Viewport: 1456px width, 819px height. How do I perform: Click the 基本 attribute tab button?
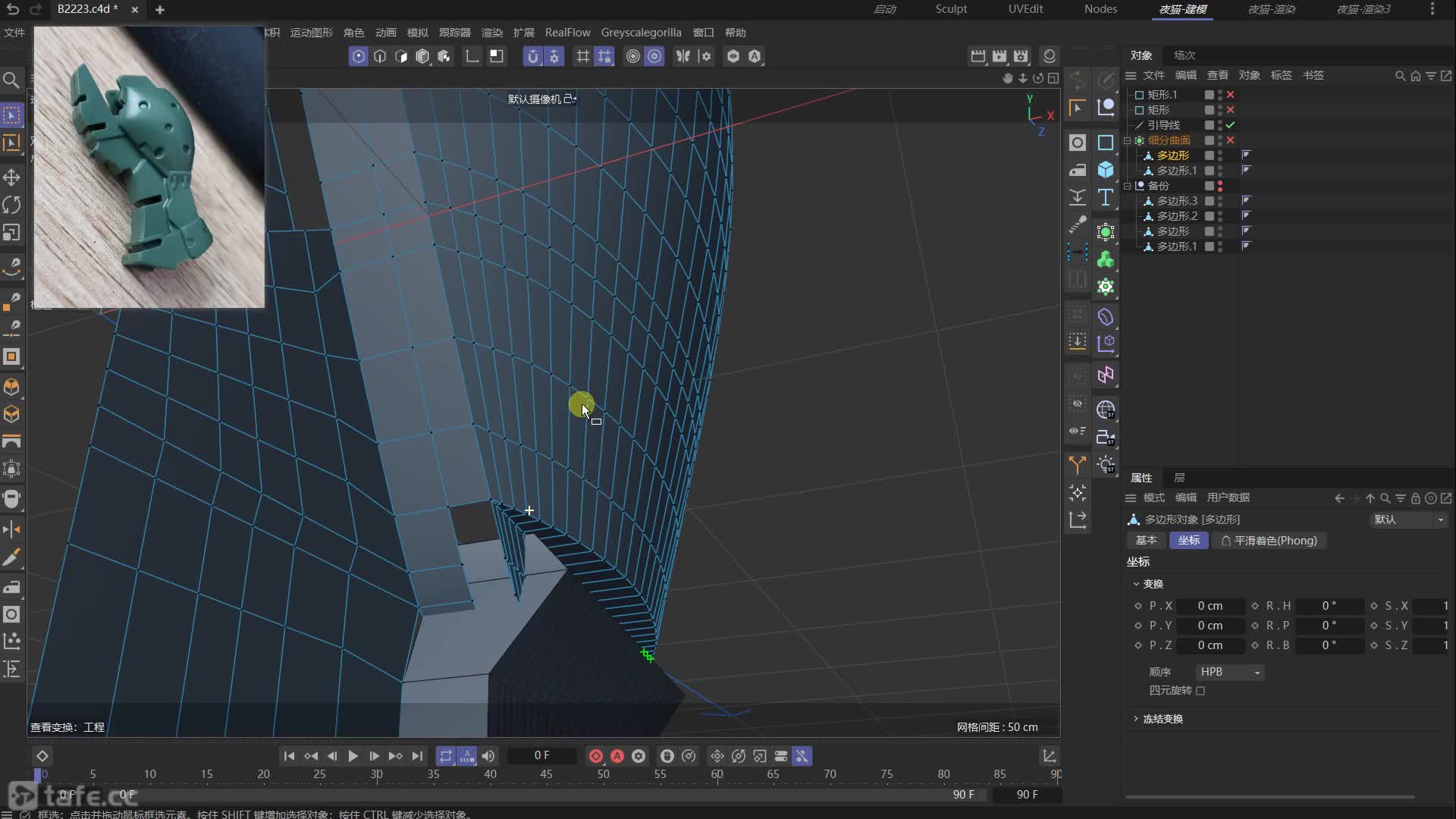coord(1146,541)
